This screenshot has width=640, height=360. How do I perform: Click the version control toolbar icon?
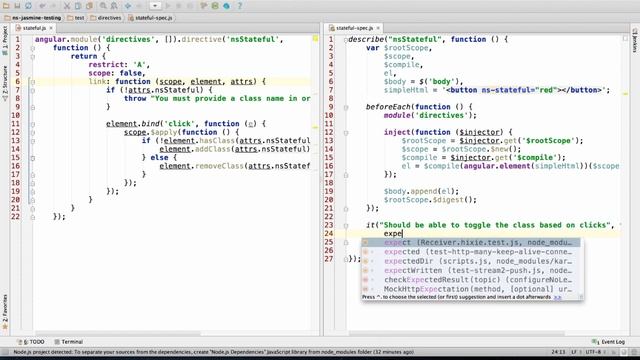coord(204,6)
